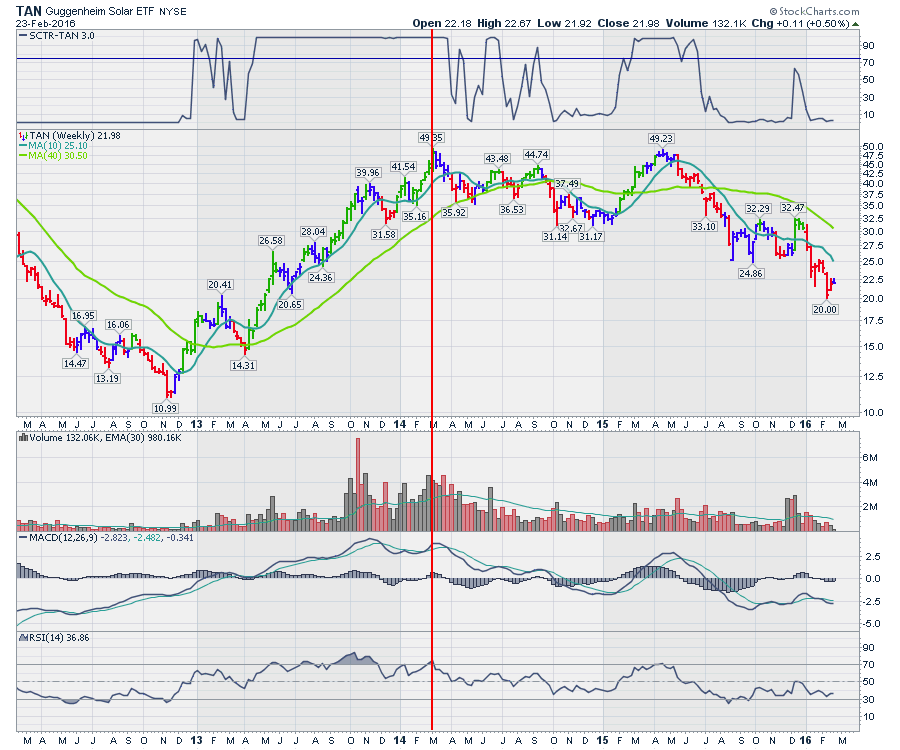Click the 49.23 high price label
The width and height of the screenshot is (900, 750).
point(661,139)
